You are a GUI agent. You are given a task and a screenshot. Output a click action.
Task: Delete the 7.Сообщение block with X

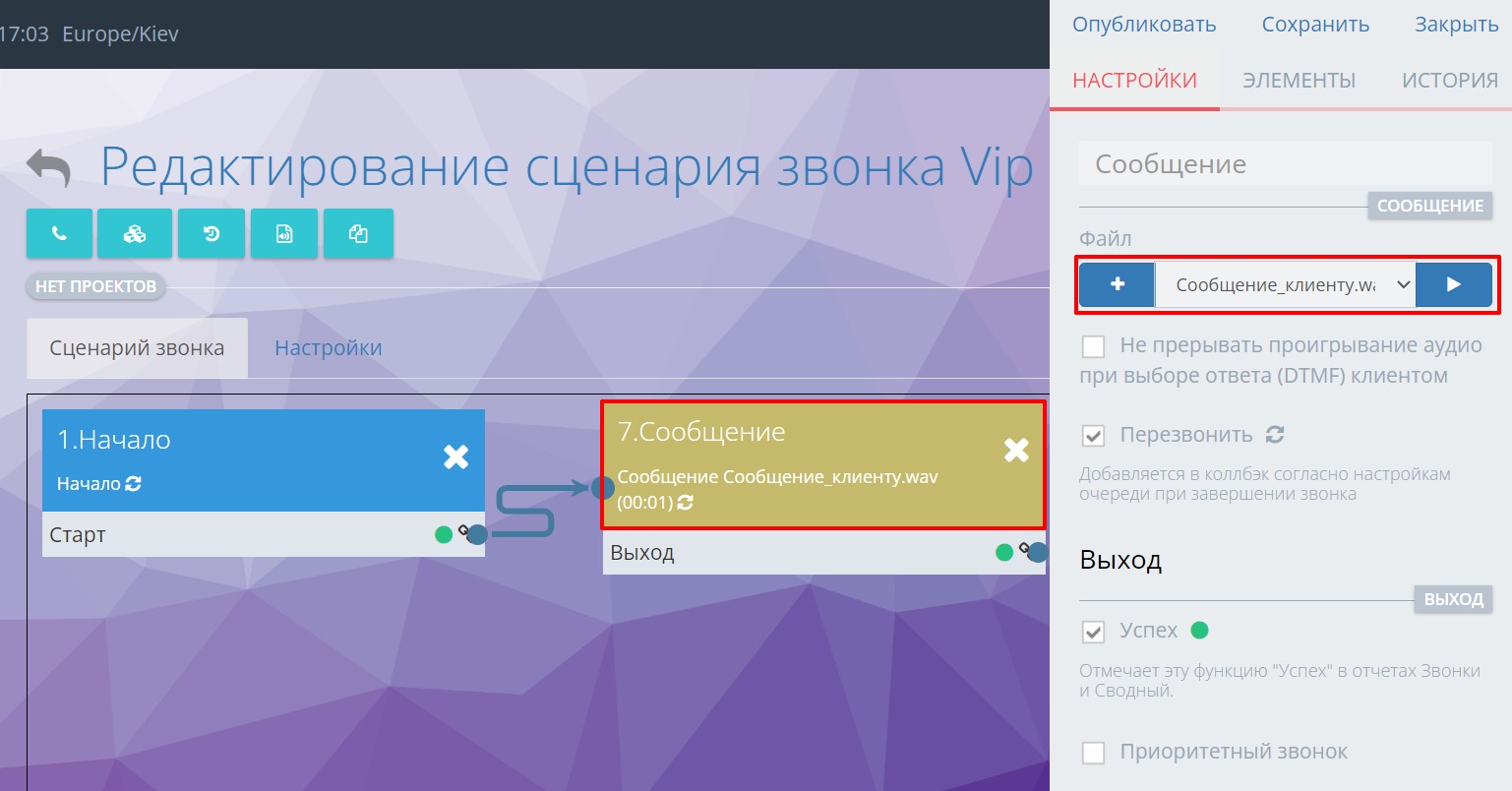(x=1015, y=450)
